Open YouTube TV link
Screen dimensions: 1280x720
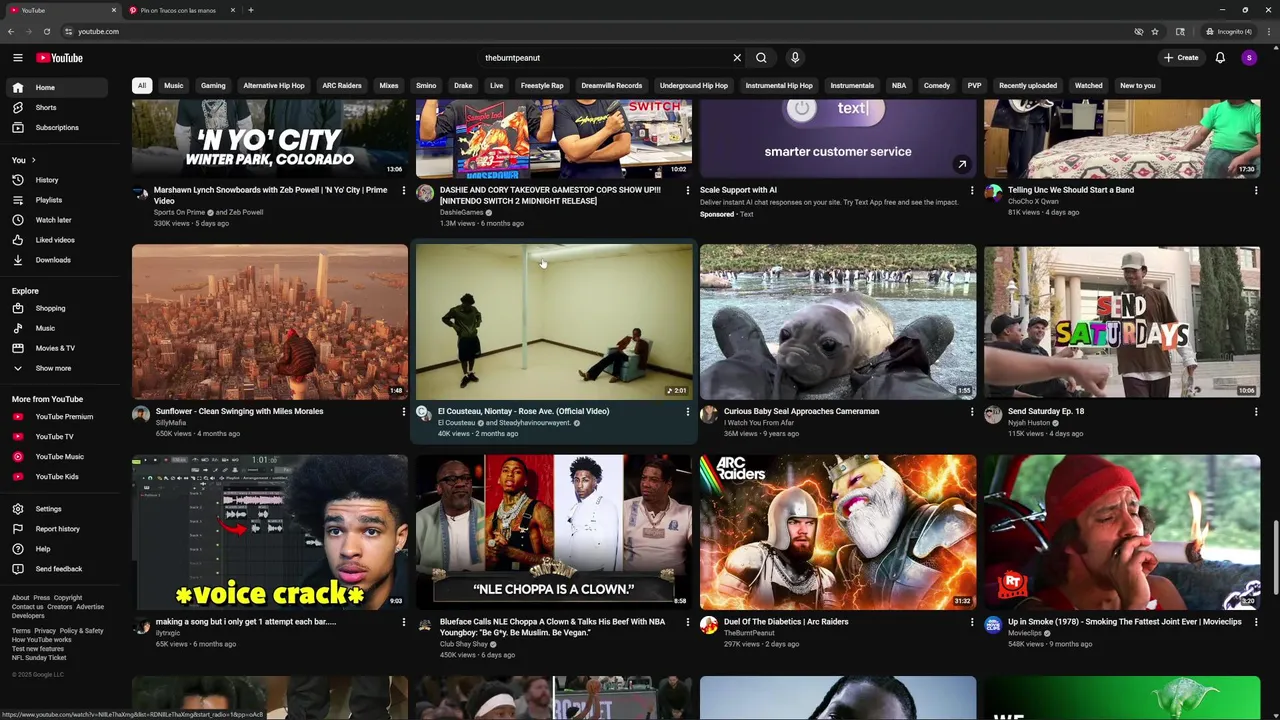[59, 437]
